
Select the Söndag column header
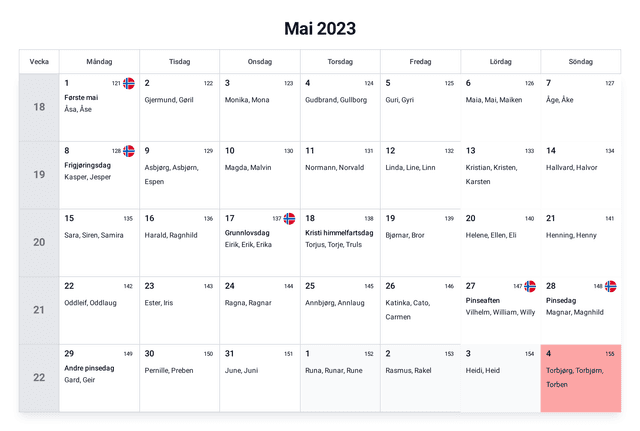580,62
